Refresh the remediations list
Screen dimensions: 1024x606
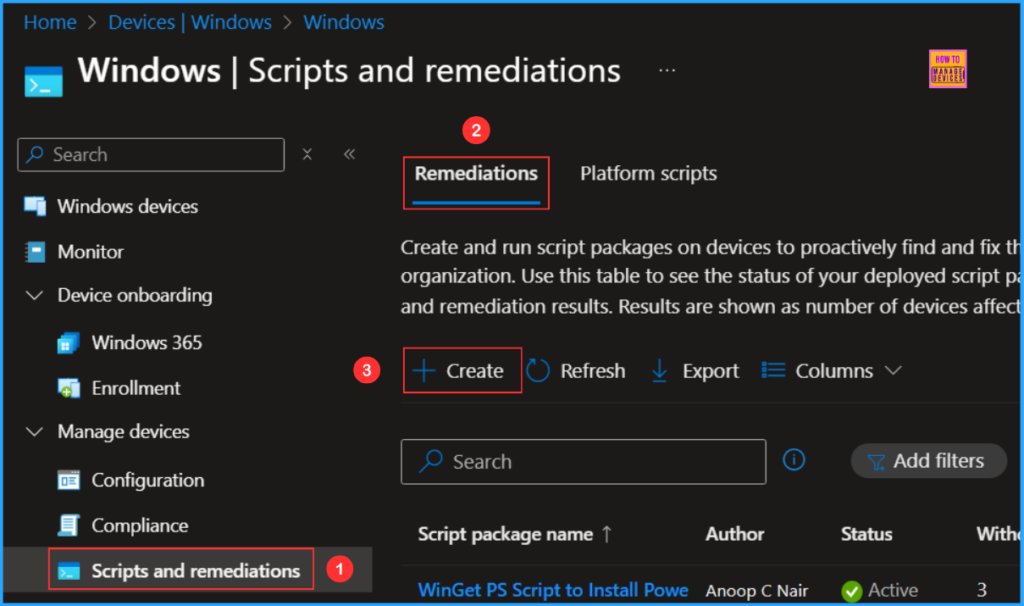pyautogui.click(x=577, y=370)
